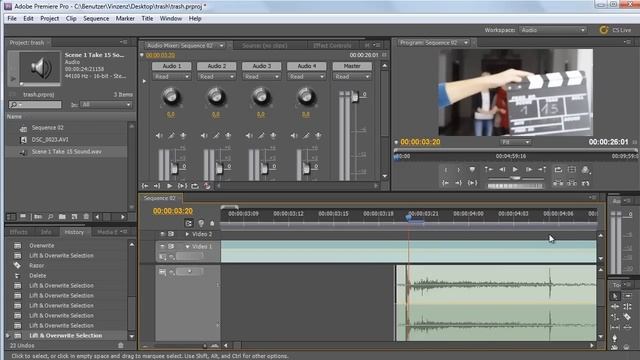
Task: Switch to the Info tab
Action: coord(46,232)
